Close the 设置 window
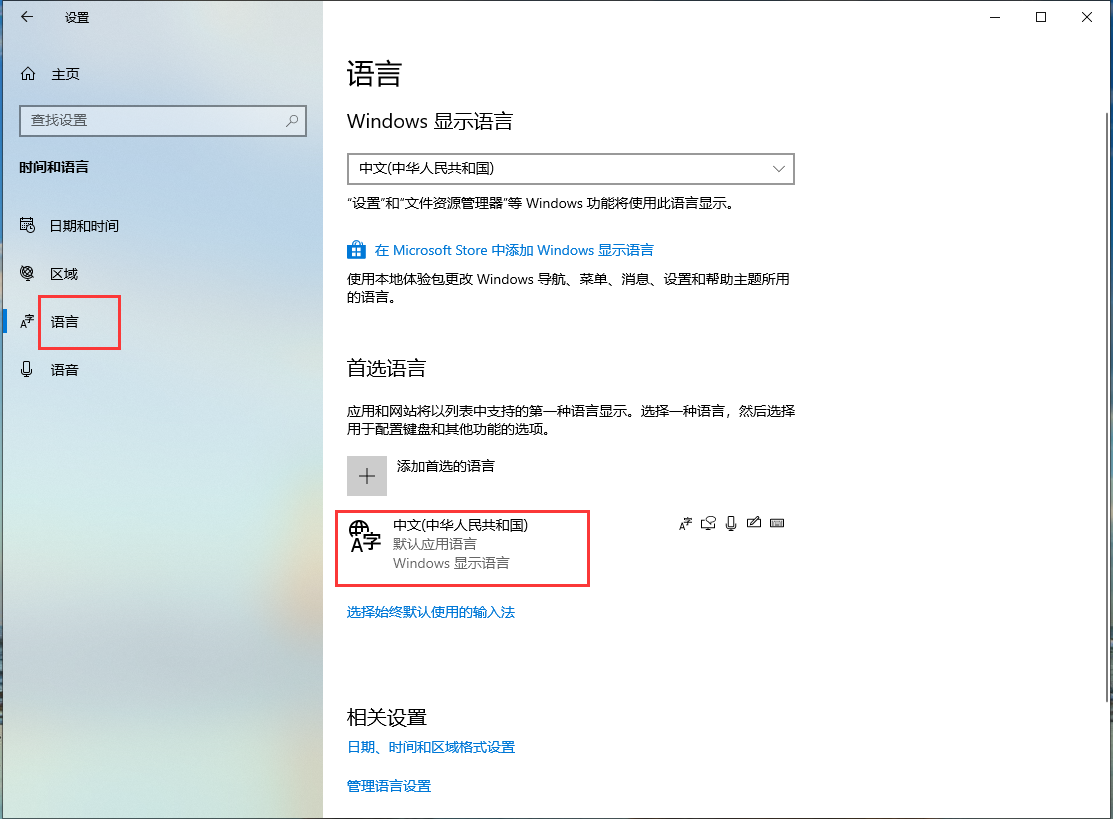 click(x=1087, y=17)
